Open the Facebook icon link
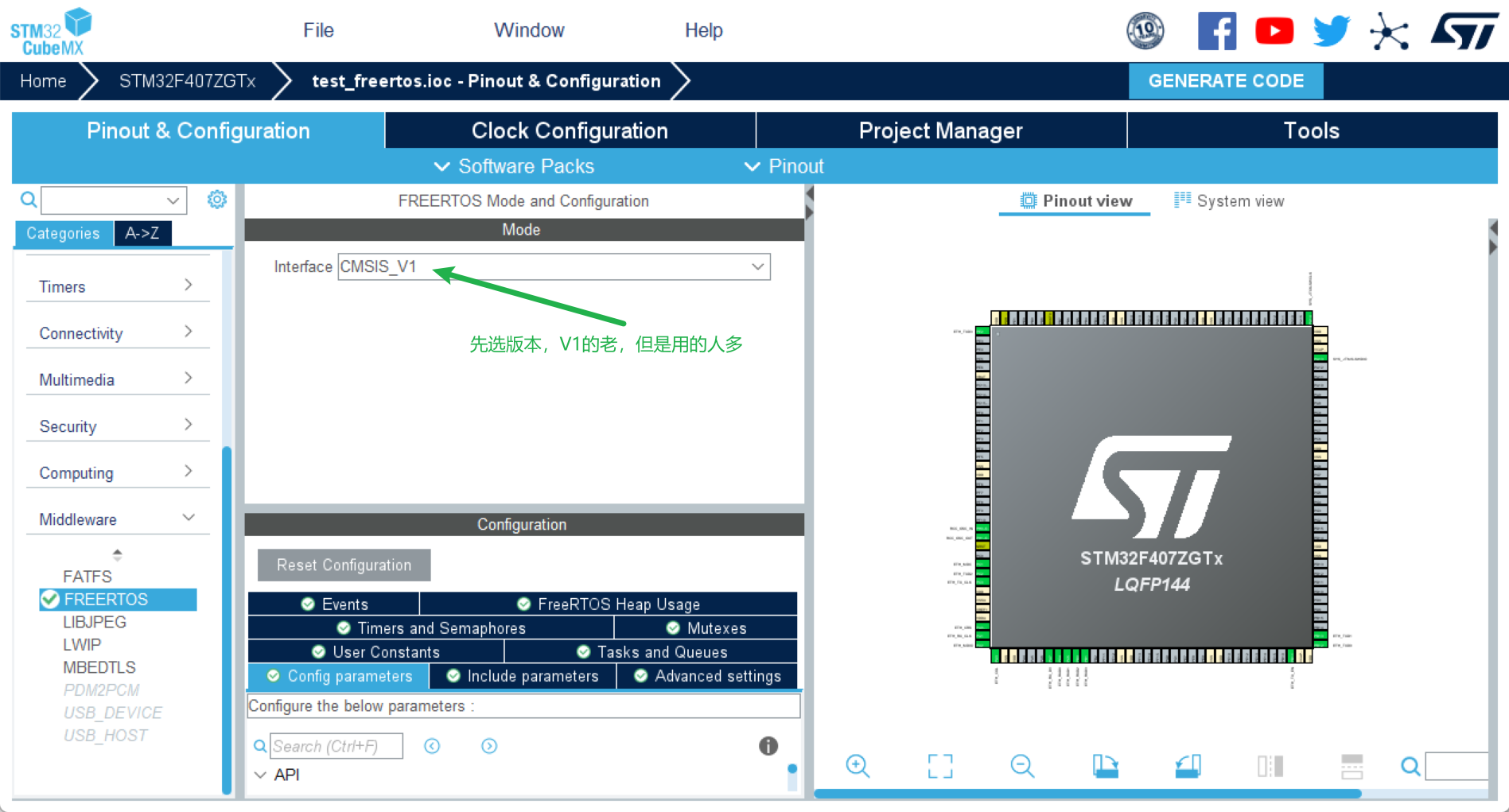This screenshot has width=1509, height=812. coord(1217,31)
